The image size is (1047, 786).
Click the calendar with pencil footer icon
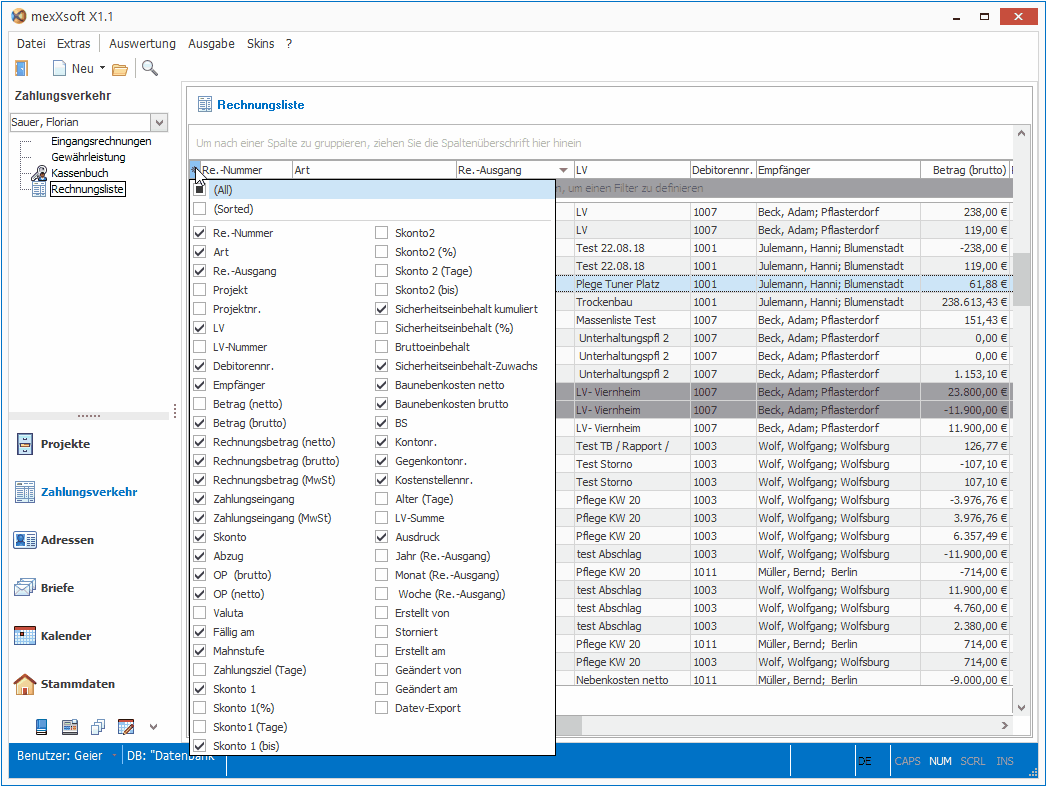[126, 727]
